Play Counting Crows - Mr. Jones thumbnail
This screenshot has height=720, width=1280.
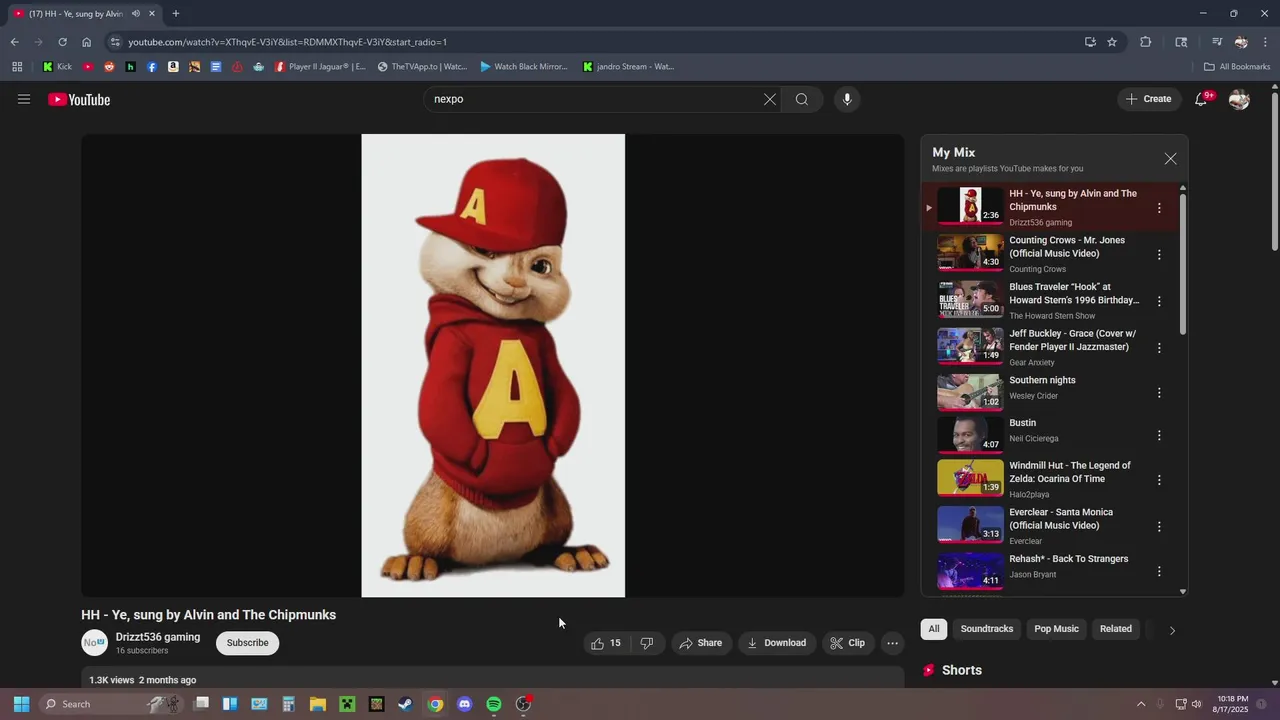(x=970, y=253)
